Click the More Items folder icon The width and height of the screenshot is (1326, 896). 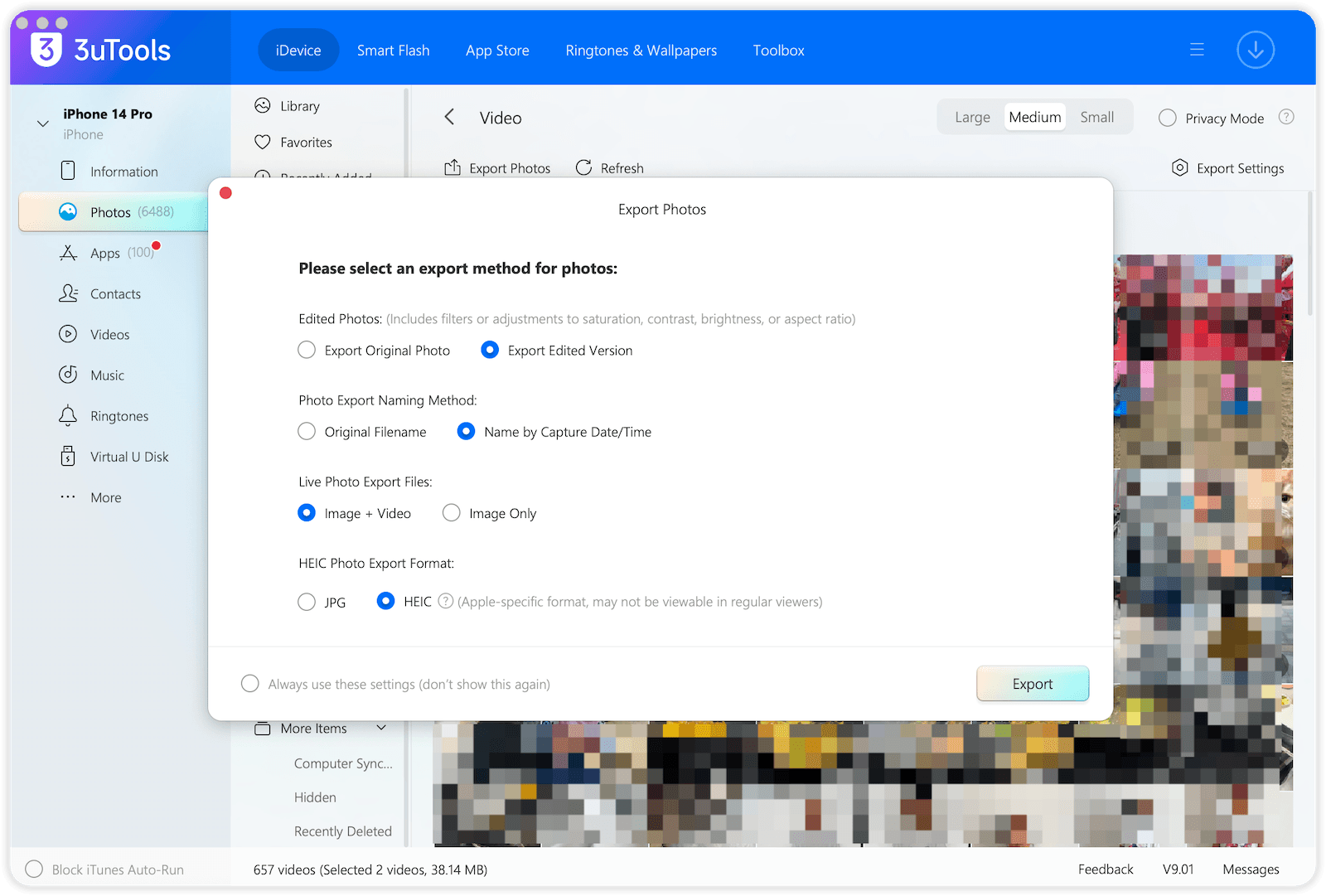coord(263,729)
